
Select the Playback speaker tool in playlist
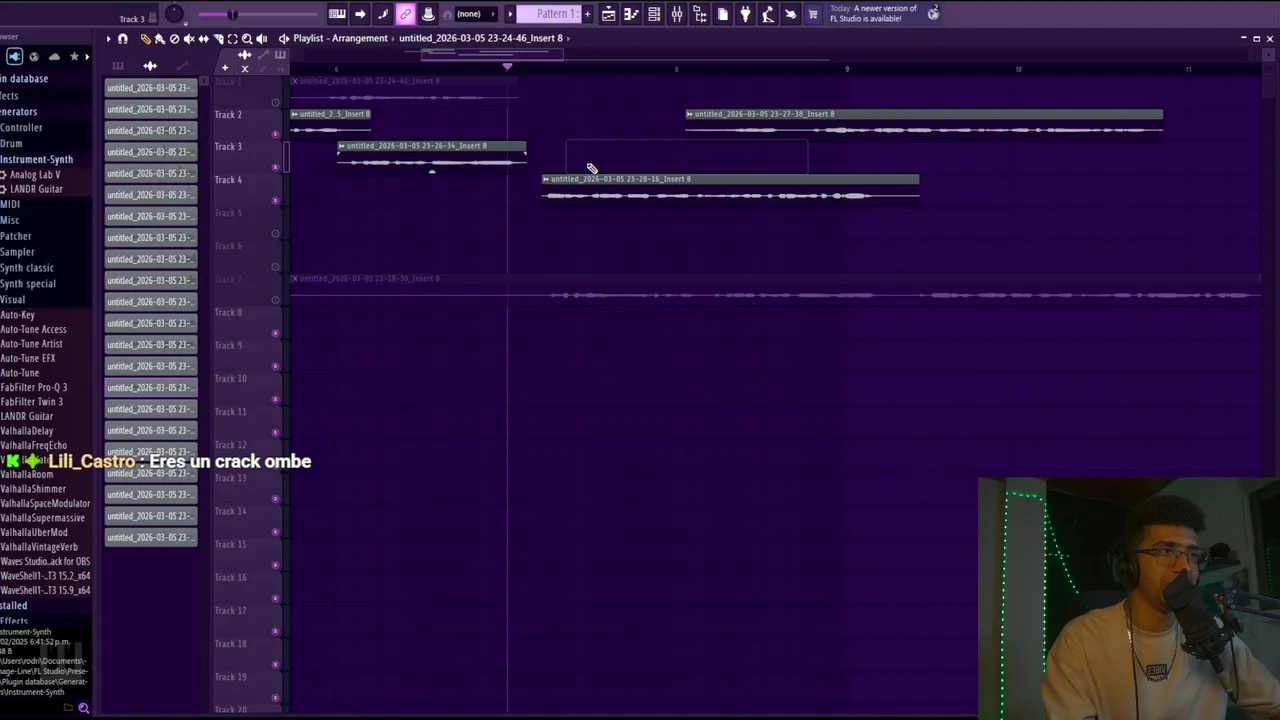point(262,39)
